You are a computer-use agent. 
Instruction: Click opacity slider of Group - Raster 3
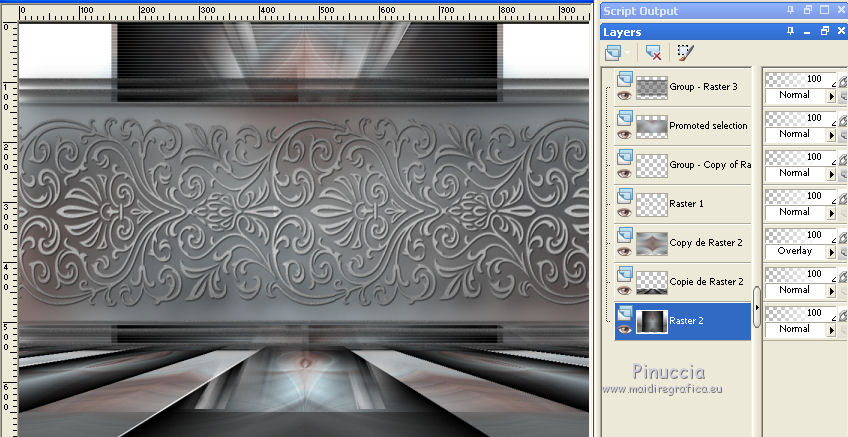click(801, 80)
